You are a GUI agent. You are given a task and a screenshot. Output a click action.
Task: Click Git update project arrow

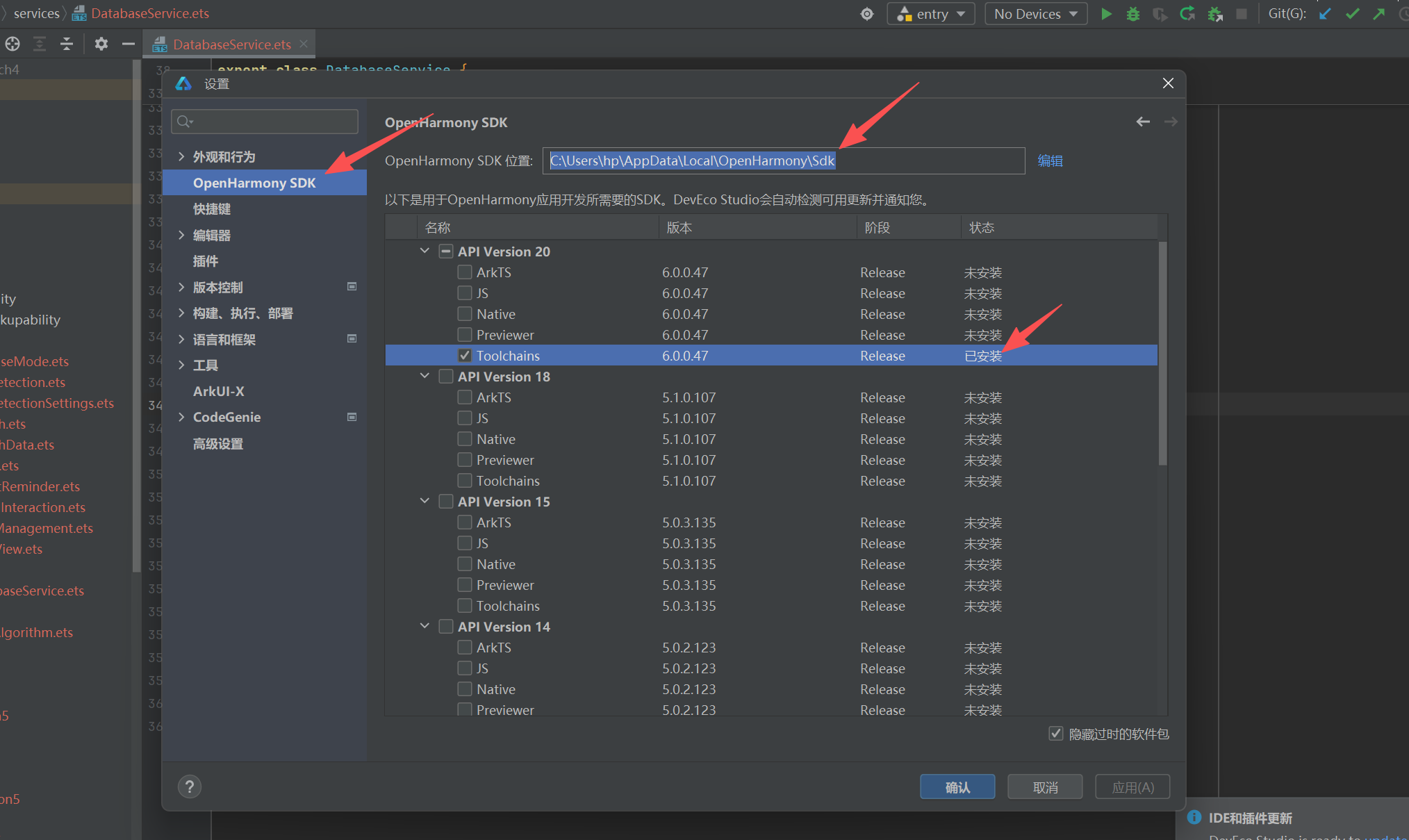[x=1325, y=14]
